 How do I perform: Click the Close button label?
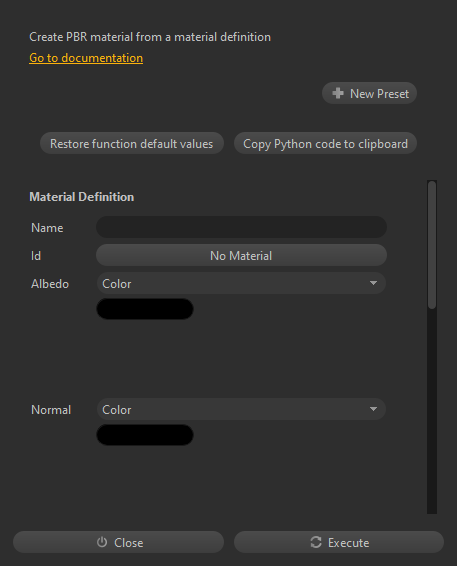pyautogui.click(x=129, y=543)
